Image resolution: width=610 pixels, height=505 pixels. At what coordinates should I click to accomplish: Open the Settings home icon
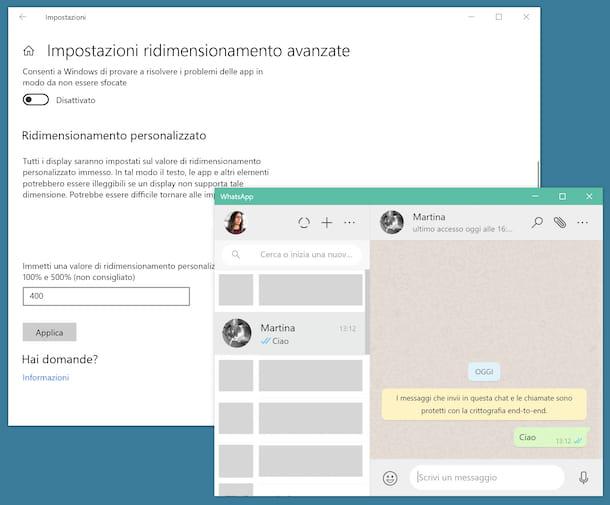[x=29, y=51]
